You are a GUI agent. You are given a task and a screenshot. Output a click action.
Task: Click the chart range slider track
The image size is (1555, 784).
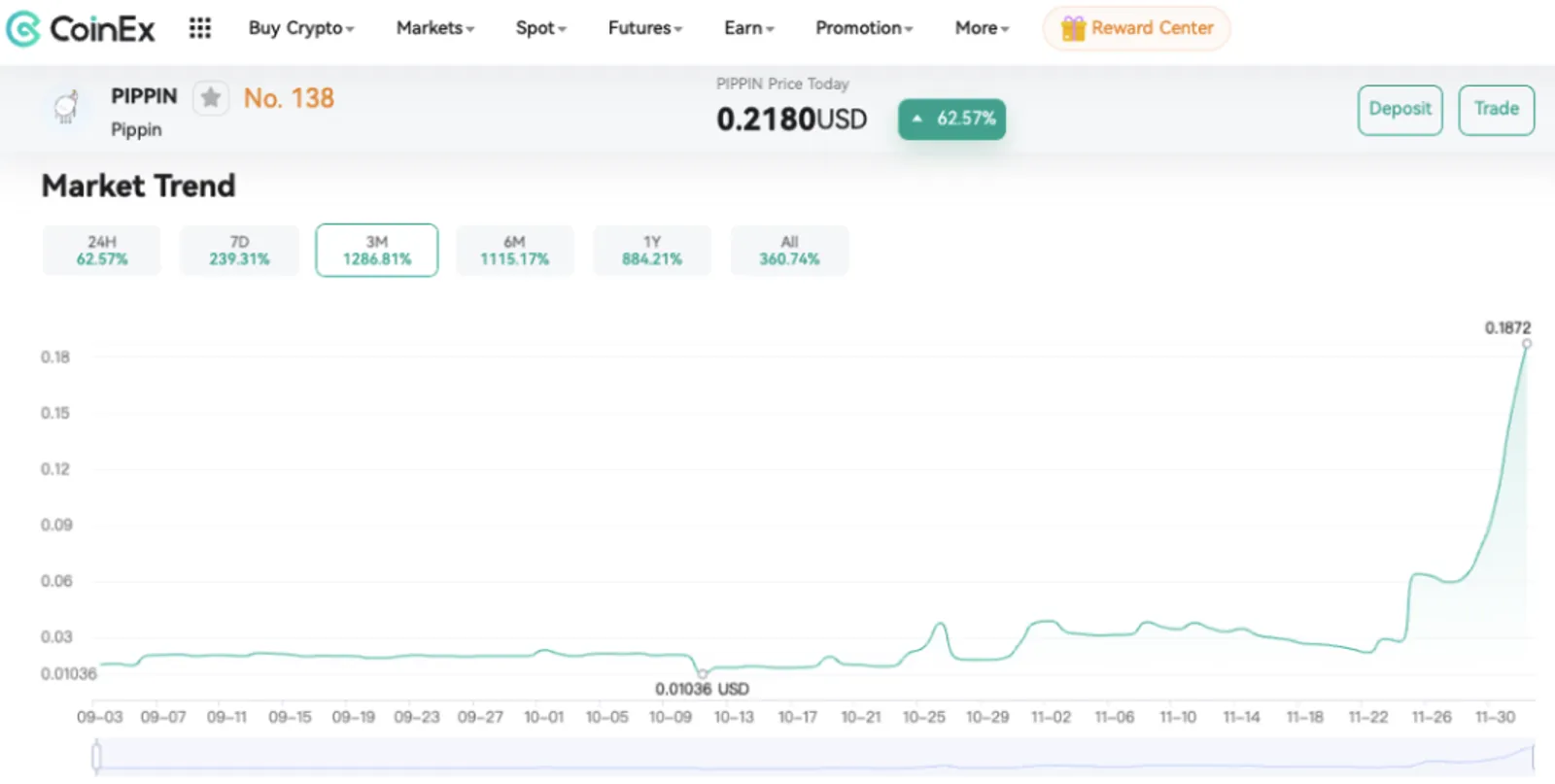tap(814, 756)
